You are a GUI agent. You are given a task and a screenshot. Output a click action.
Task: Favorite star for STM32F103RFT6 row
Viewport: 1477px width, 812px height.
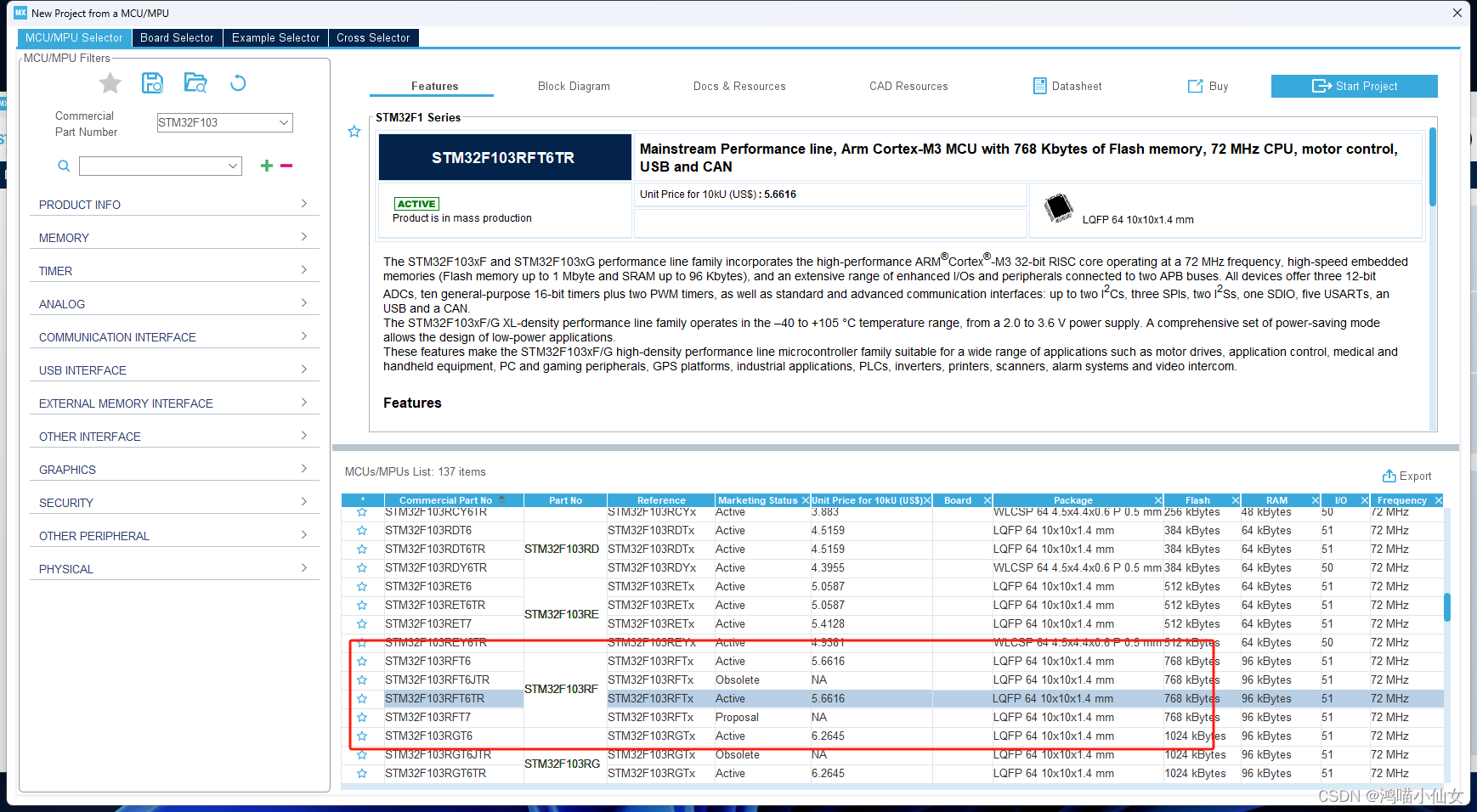click(362, 662)
